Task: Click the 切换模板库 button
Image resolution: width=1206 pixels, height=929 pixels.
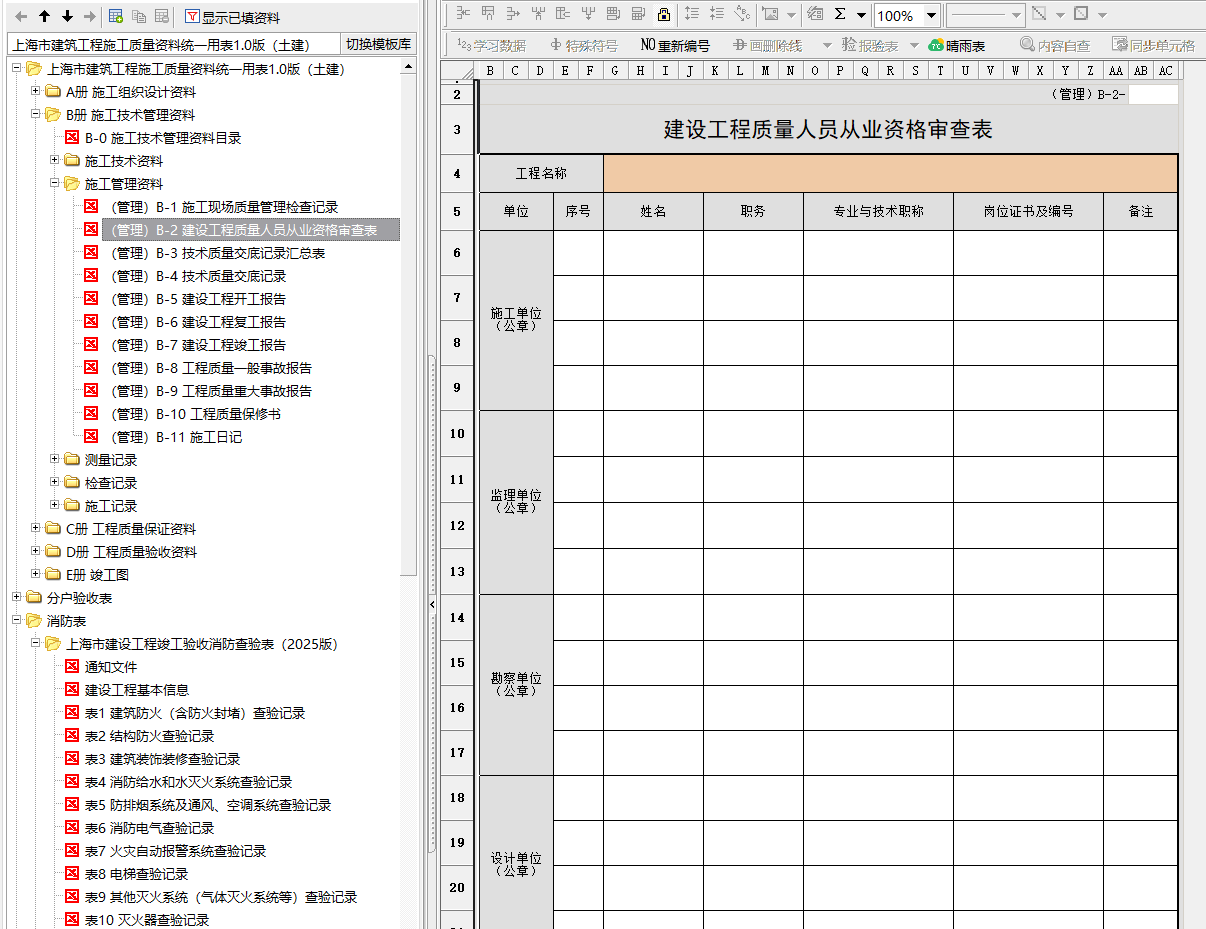Action: click(x=378, y=45)
